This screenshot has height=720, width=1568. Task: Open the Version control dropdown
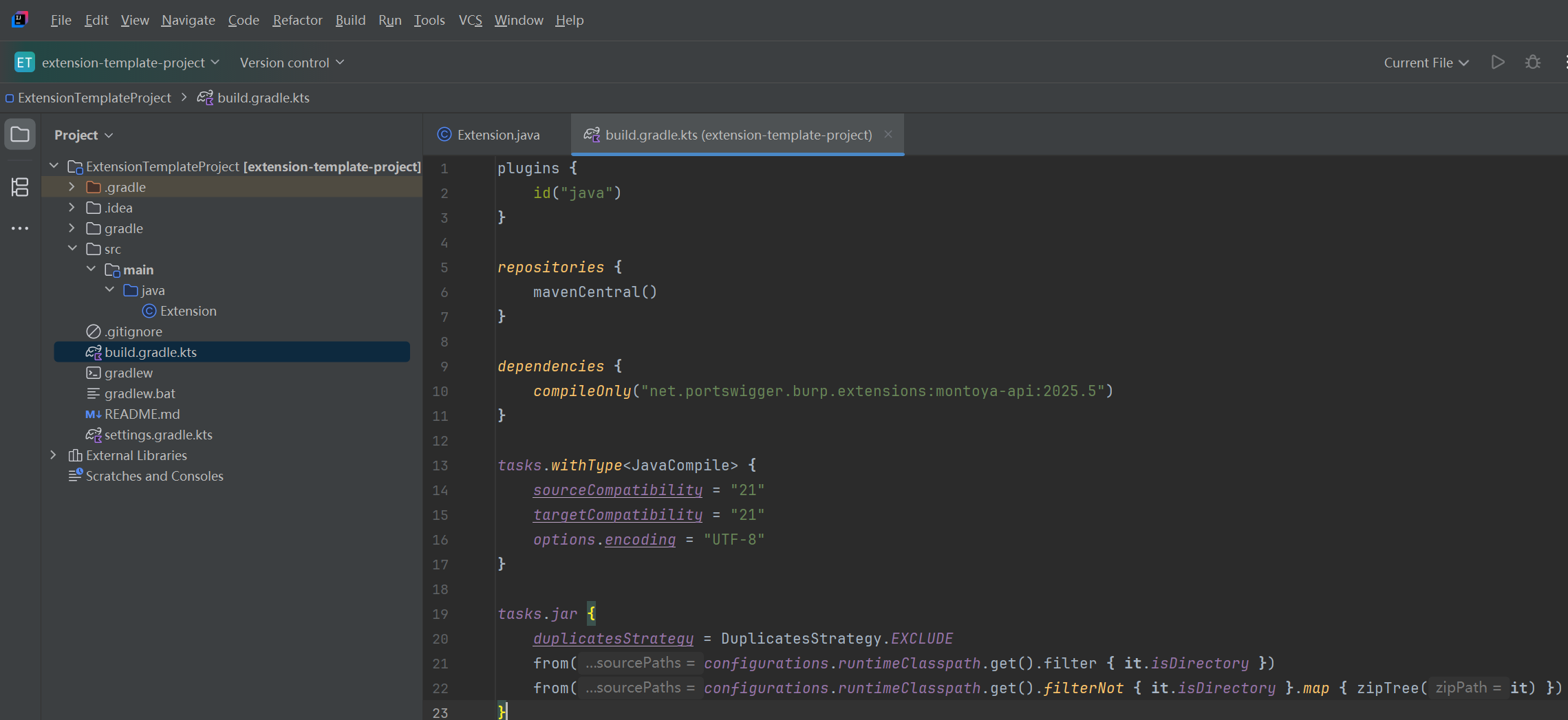coord(292,63)
